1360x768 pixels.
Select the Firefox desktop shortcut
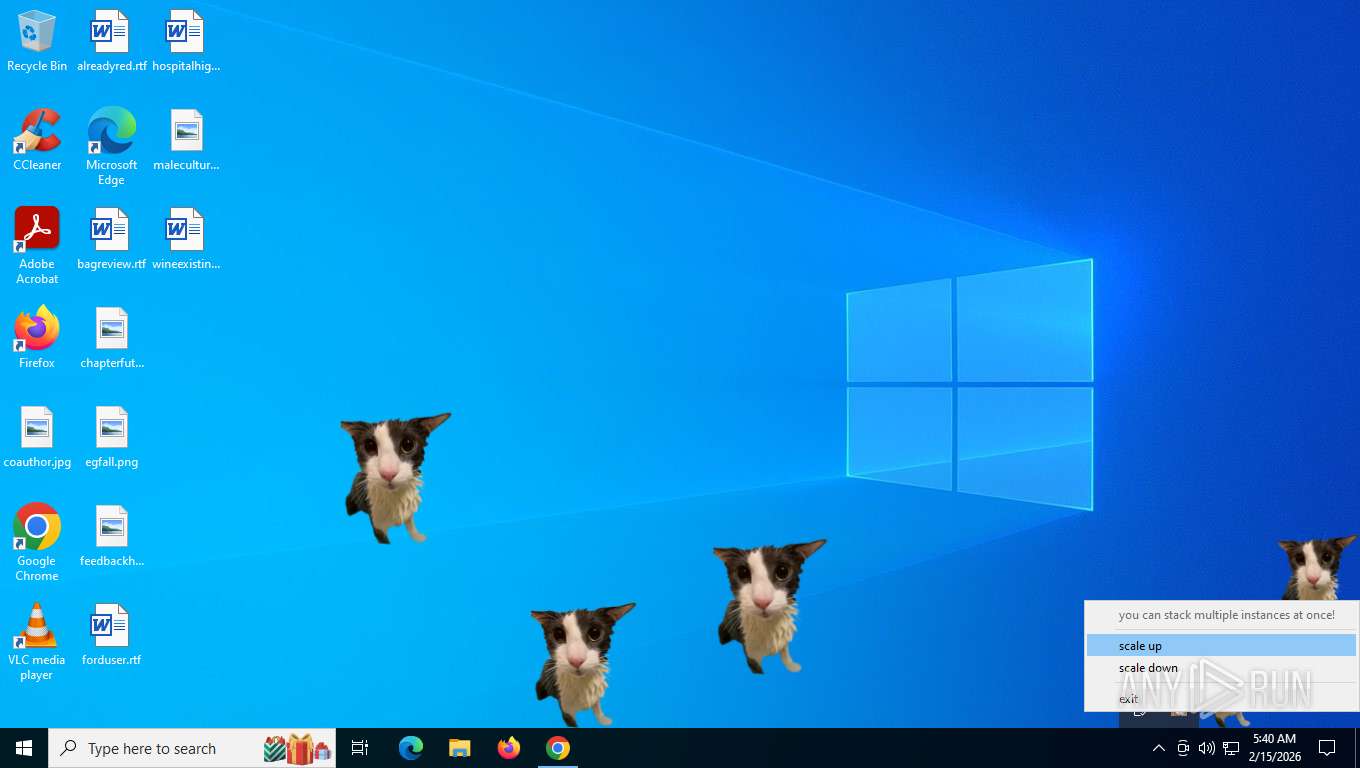tap(37, 339)
